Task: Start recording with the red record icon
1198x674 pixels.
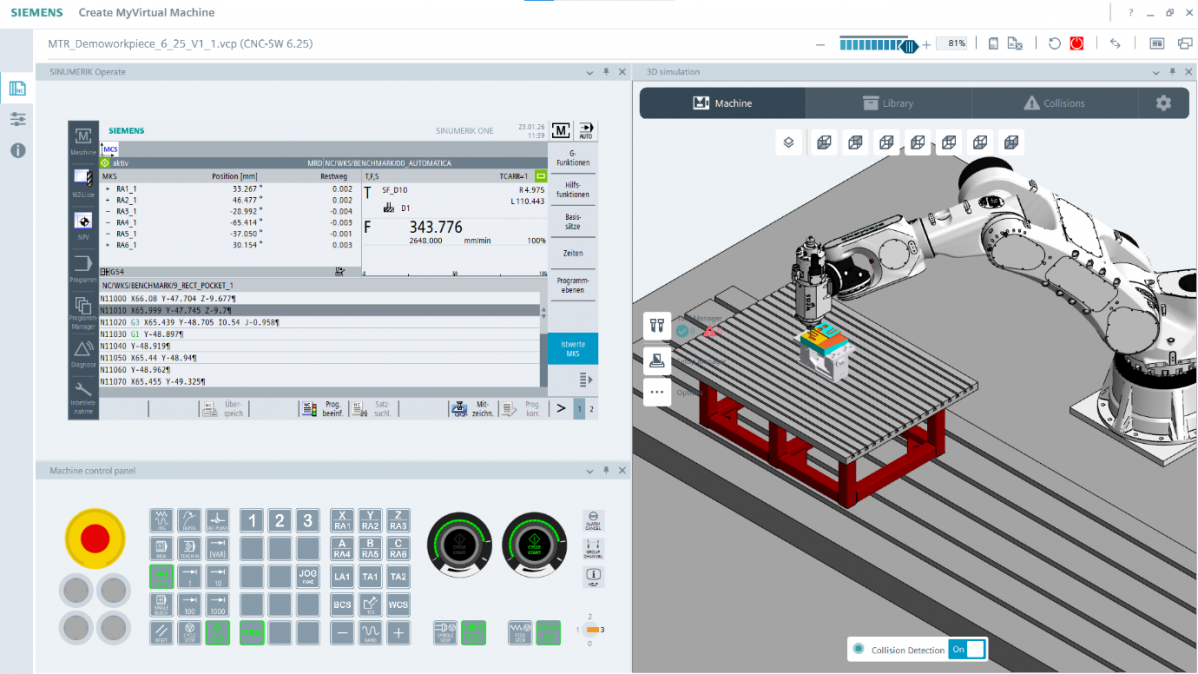Action: [1076, 43]
